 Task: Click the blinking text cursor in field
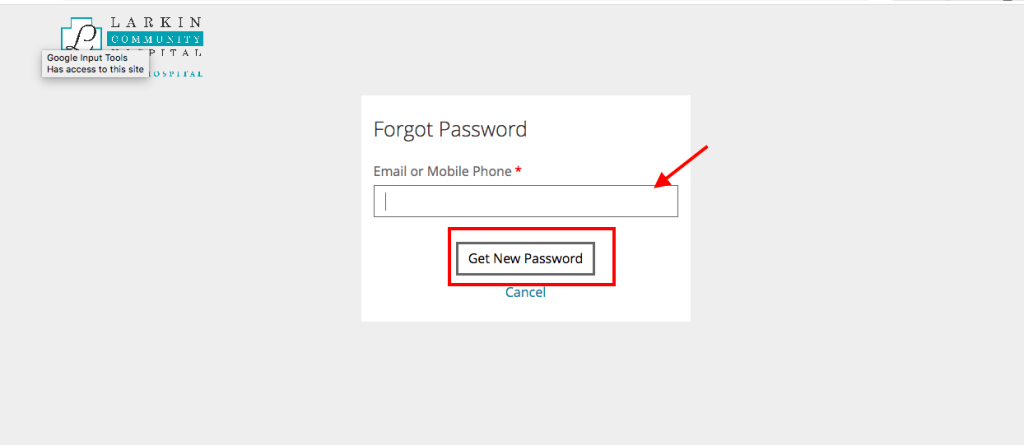click(386, 201)
